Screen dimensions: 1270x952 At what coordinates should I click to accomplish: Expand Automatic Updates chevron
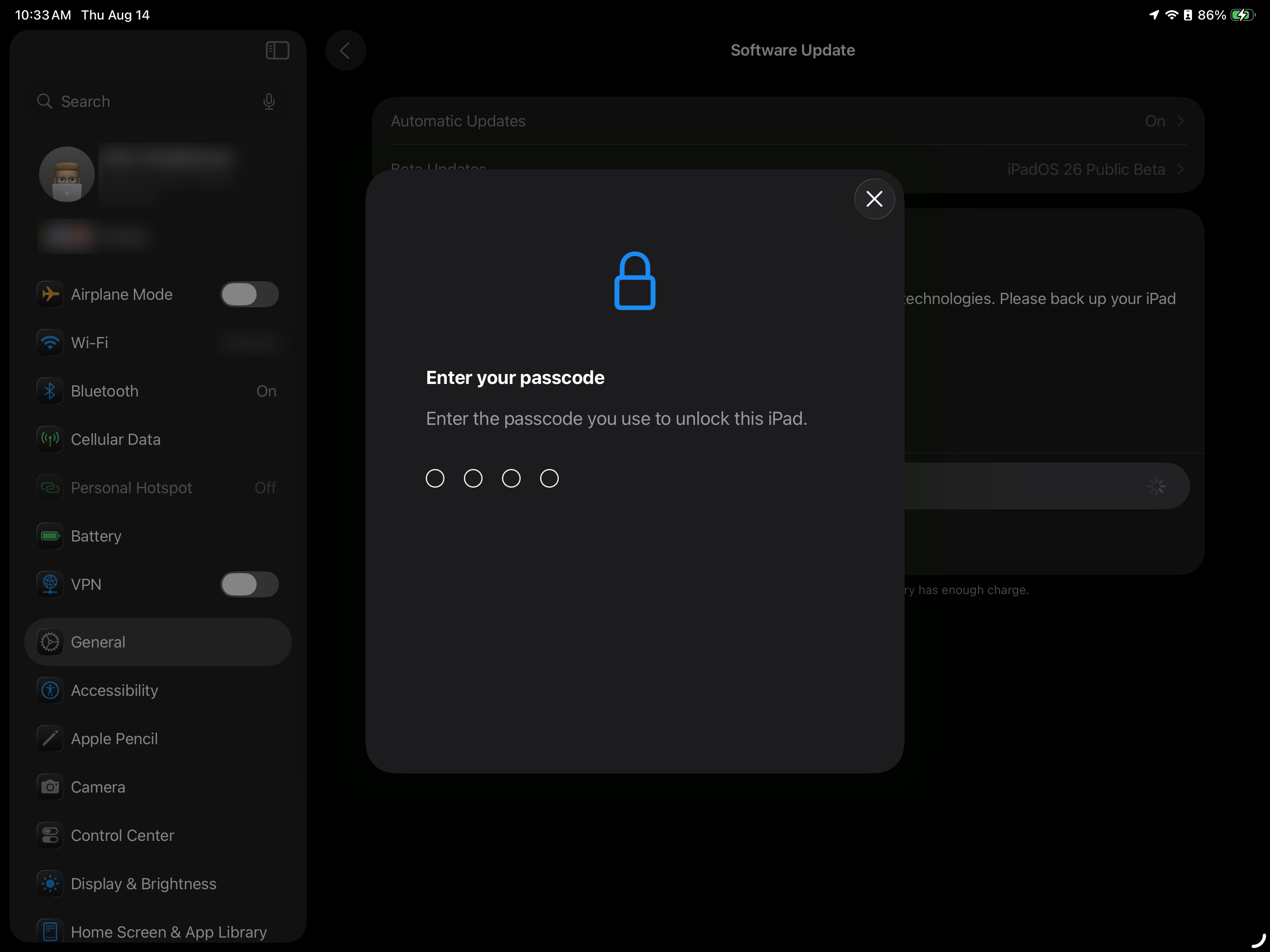[x=1180, y=121]
